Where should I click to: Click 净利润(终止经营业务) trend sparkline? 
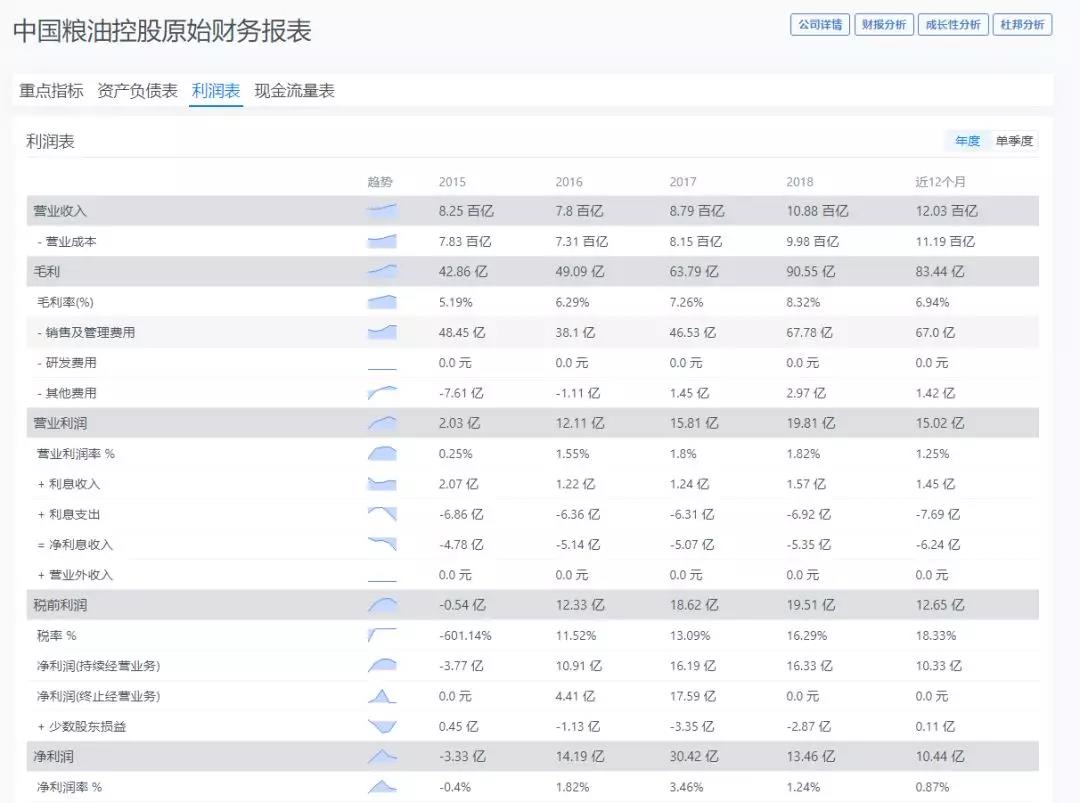click(x=382, y=696)
